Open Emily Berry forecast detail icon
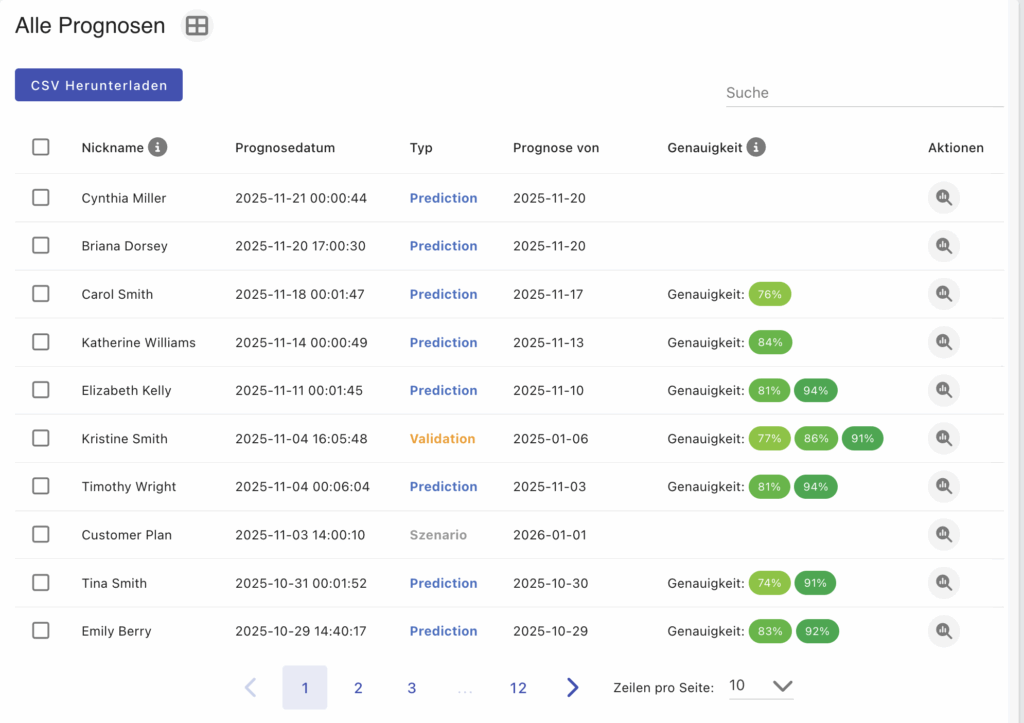Viewport: 1024px width, 723px height. (x=943, y=631)
